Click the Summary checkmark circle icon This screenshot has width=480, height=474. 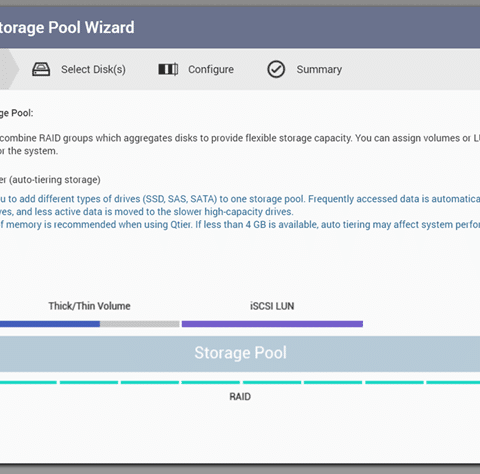click(x=276, y=69)
